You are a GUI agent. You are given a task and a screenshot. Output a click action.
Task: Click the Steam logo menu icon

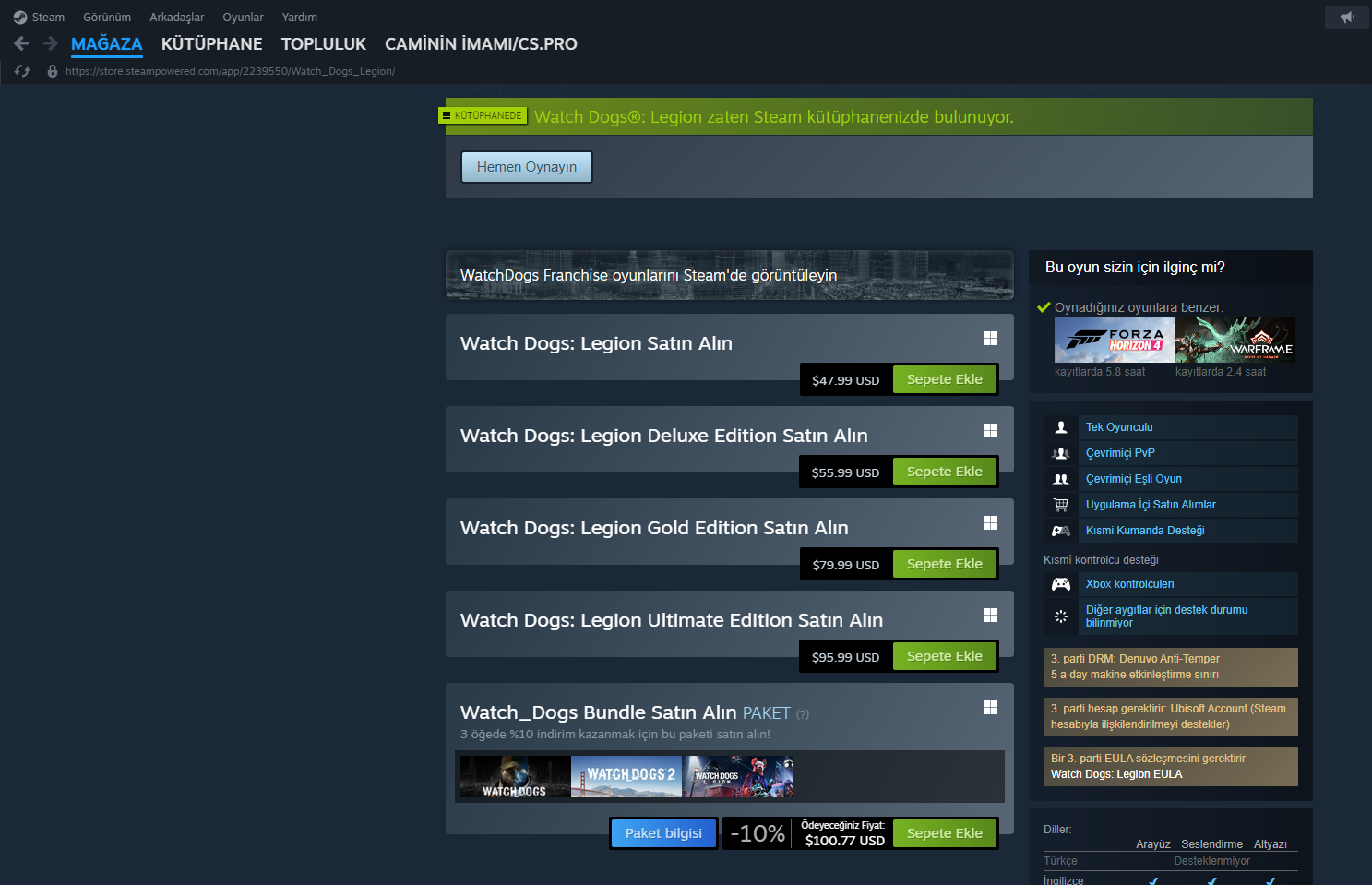[20, 18]
